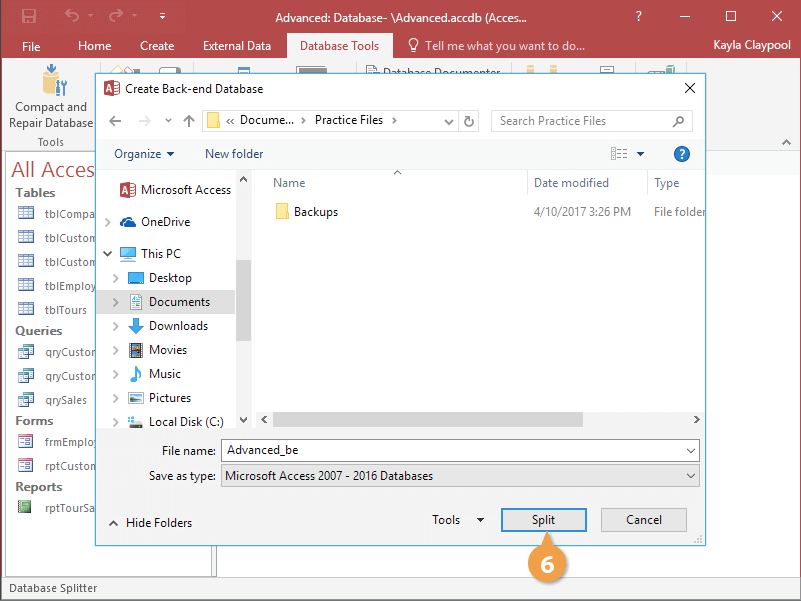Sort by the Date modified column header

tap(571, 183)
